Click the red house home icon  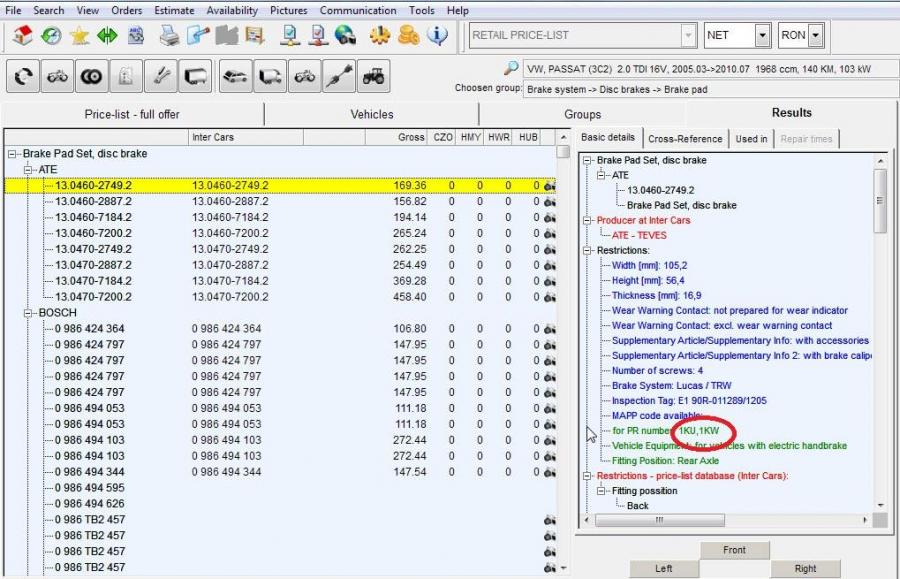coord(22,36)
